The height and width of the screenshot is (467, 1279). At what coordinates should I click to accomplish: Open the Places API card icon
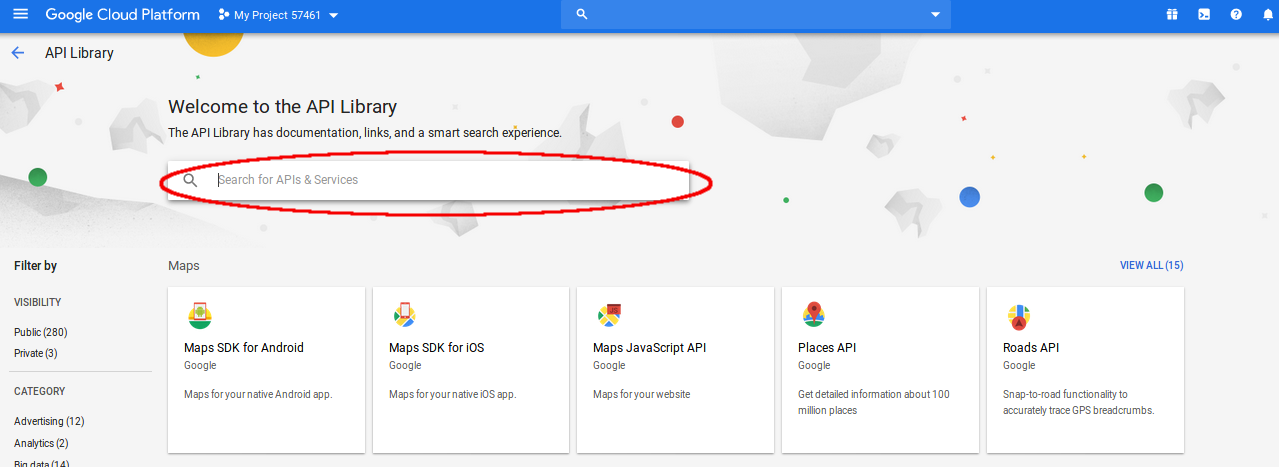coord(813,315)
